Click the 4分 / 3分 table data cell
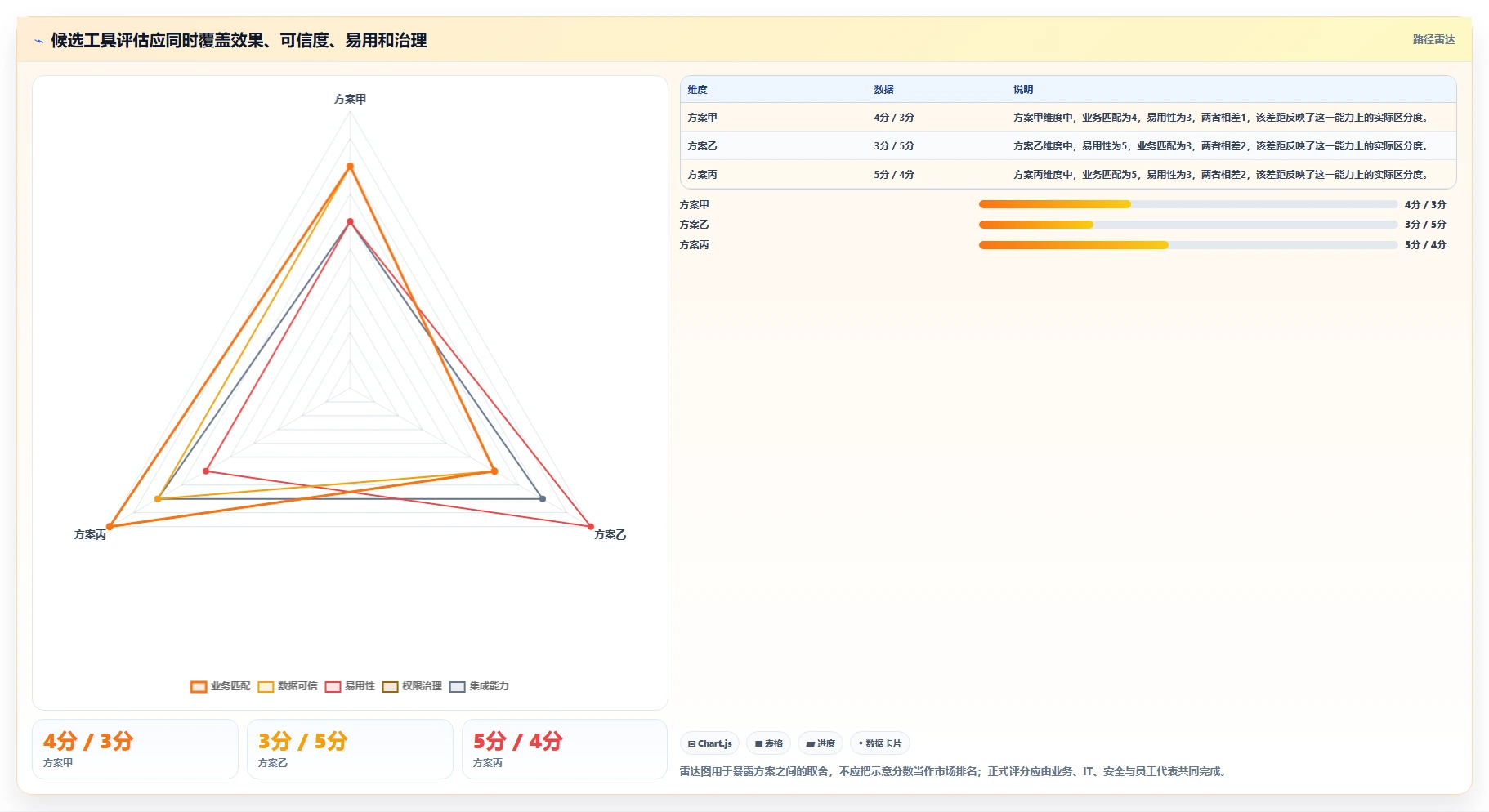1489x812 pixels. point(894,118)
